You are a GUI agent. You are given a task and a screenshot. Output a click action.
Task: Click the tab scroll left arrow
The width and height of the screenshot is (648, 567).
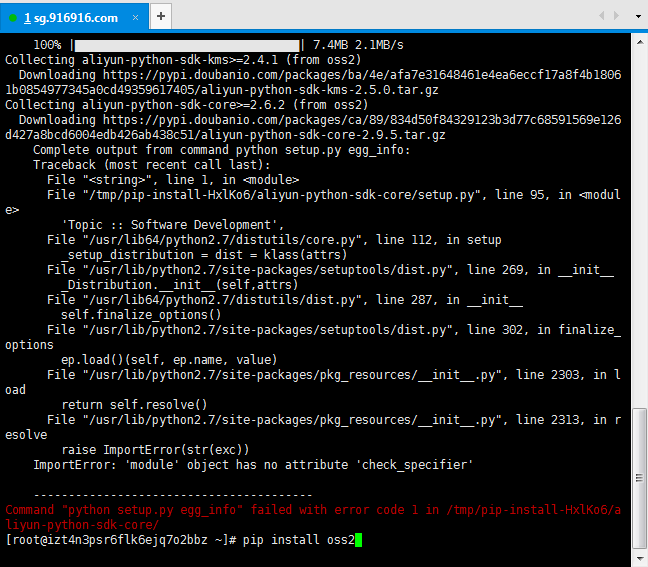[x=601, y=16]
